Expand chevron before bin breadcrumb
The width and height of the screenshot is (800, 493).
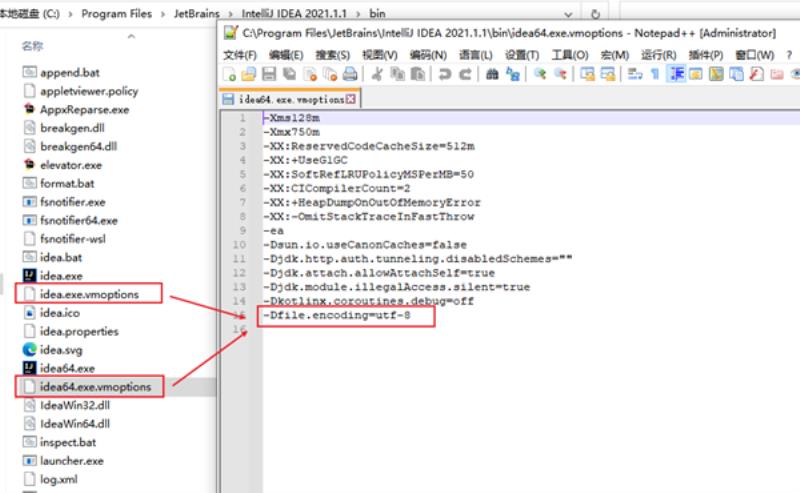point(358,14)
